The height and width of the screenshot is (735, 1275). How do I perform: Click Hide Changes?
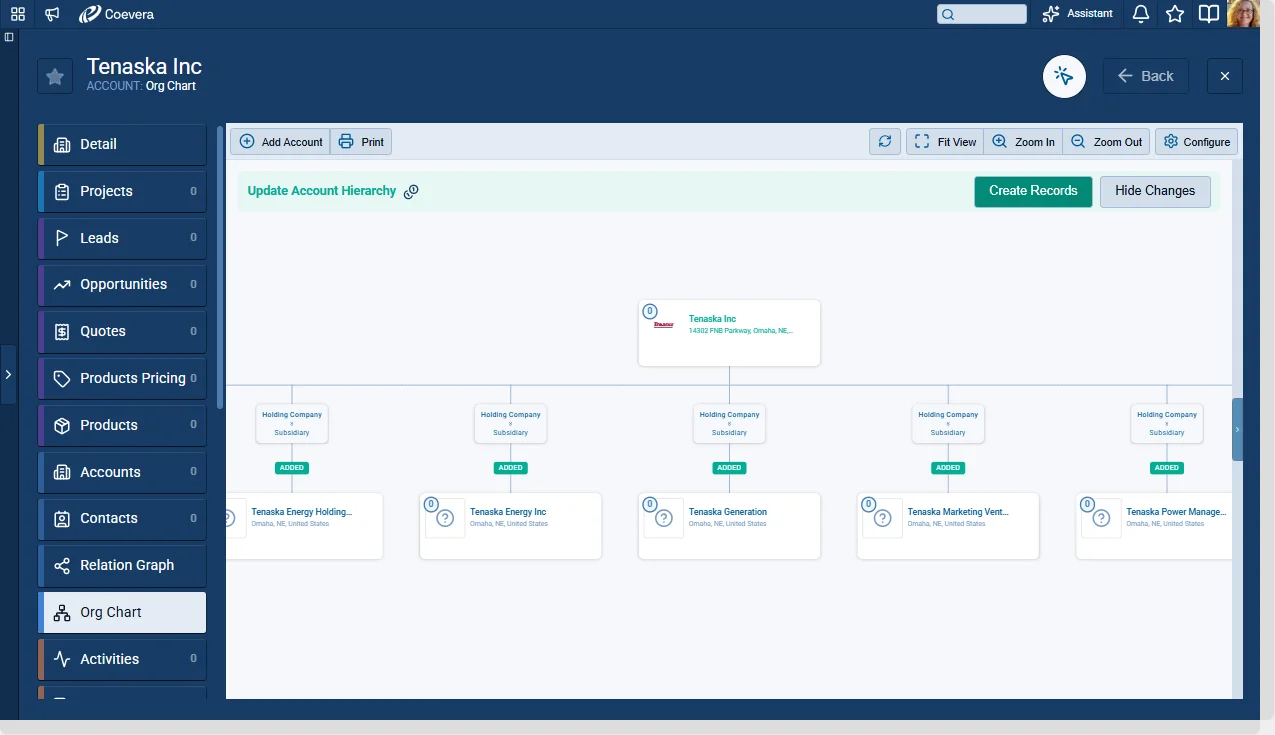(x=1155, y=191)
